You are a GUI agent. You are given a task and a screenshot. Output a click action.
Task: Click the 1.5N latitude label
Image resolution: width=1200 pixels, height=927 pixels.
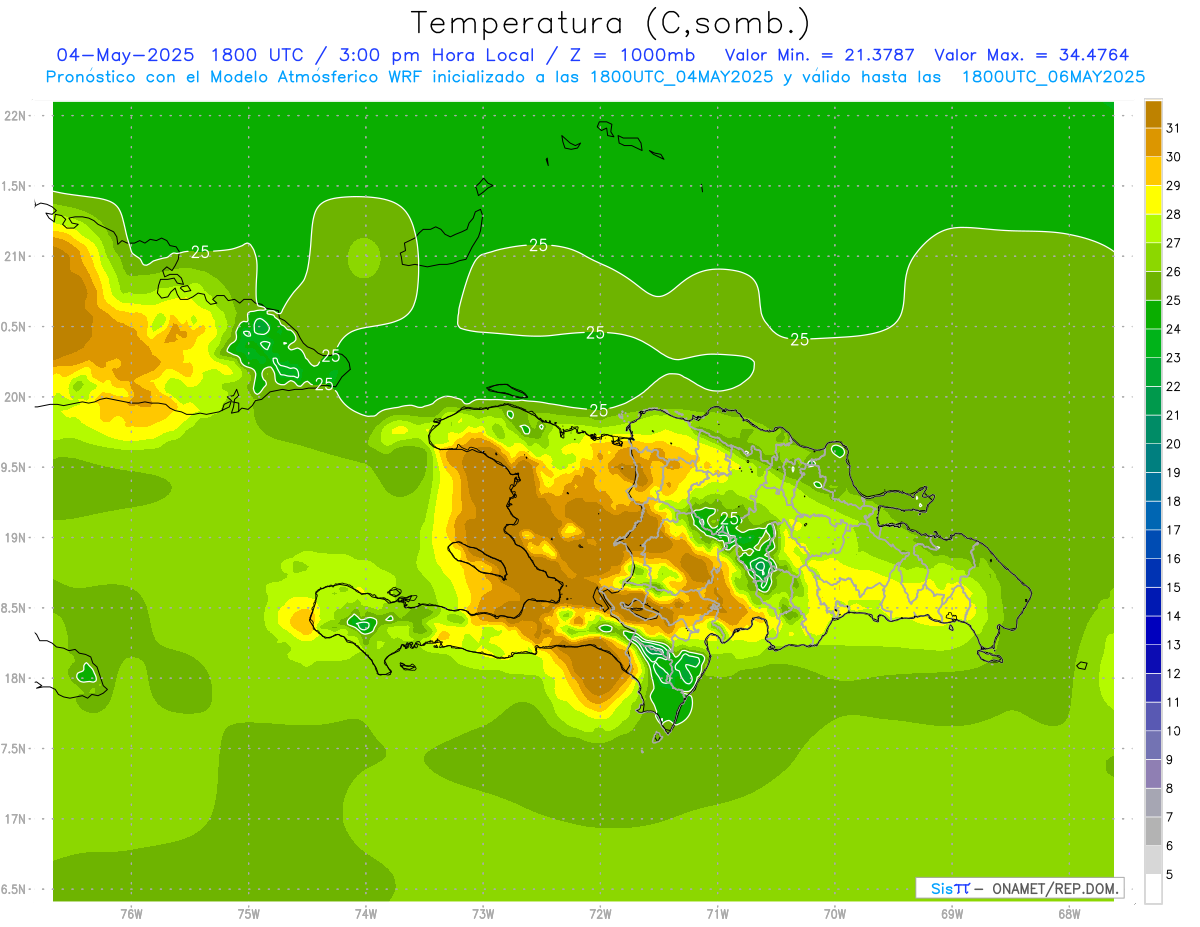point(15,186)
